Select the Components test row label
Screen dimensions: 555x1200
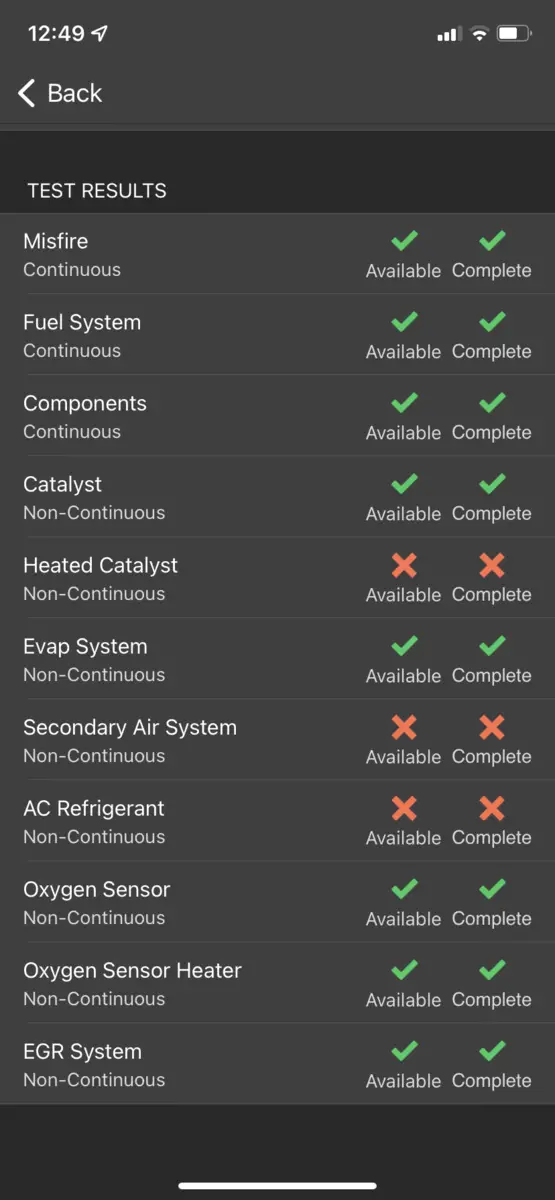coord(85,403)
